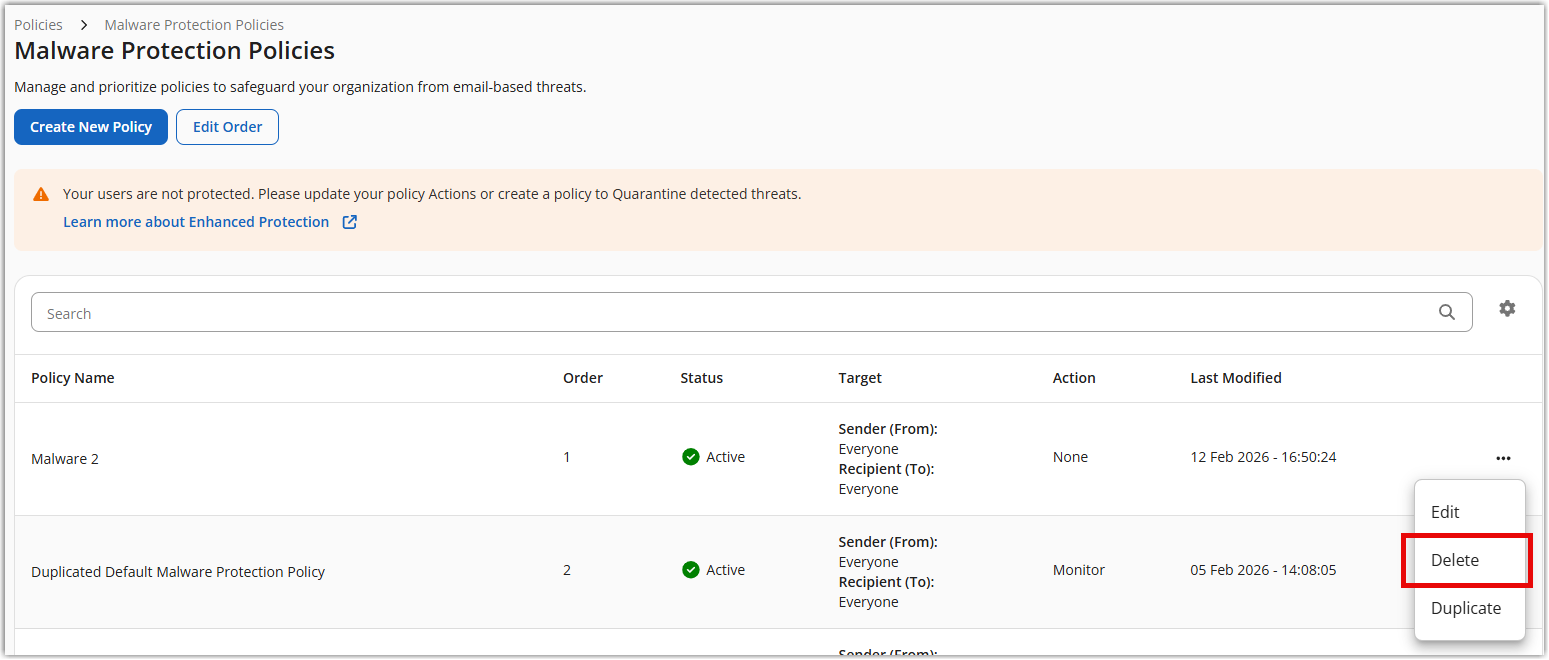
Task: Click the orange warning triangle icon
Action: coord(41,195)
